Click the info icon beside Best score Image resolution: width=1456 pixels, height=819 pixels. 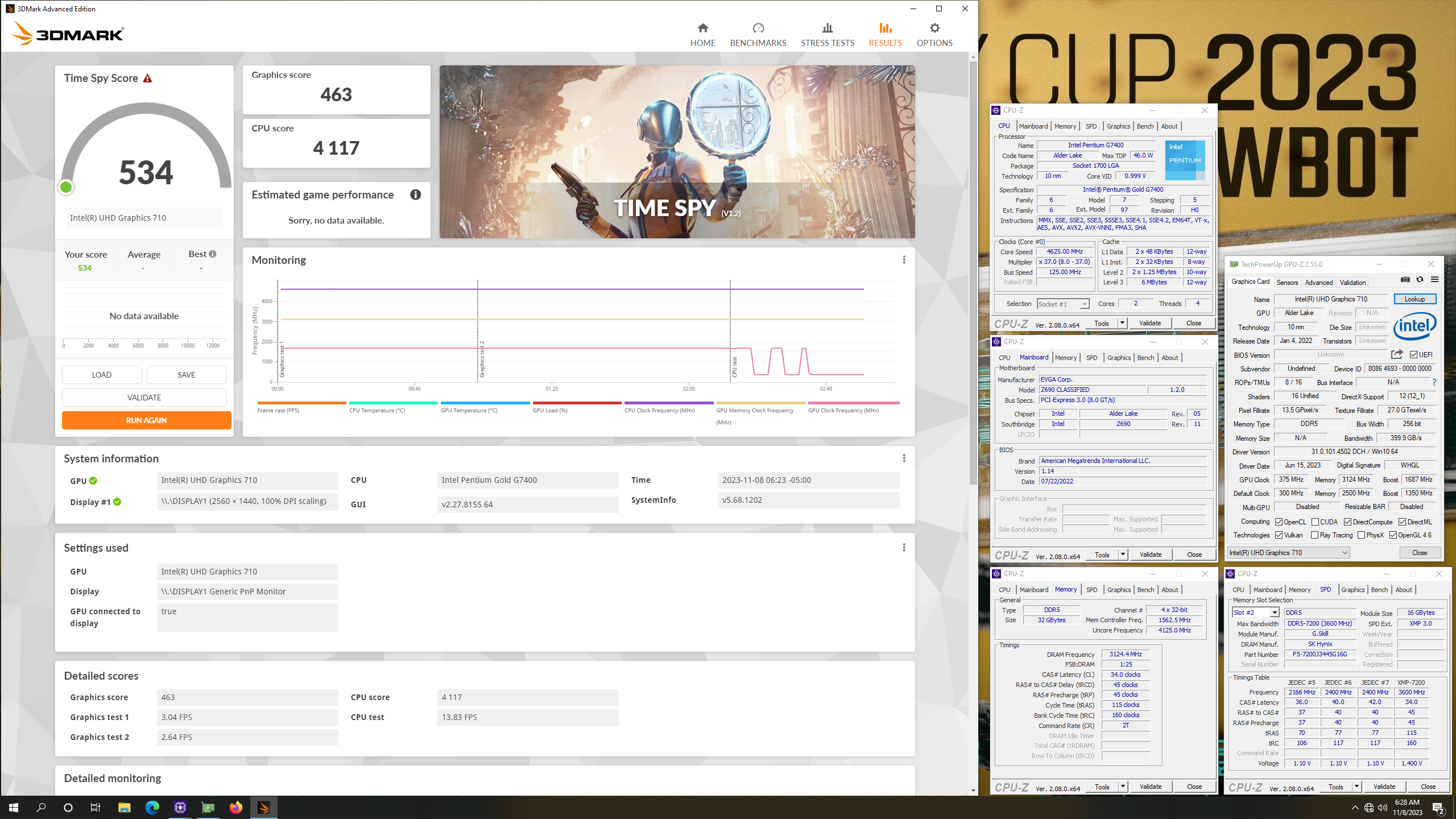tap(213, 254)
